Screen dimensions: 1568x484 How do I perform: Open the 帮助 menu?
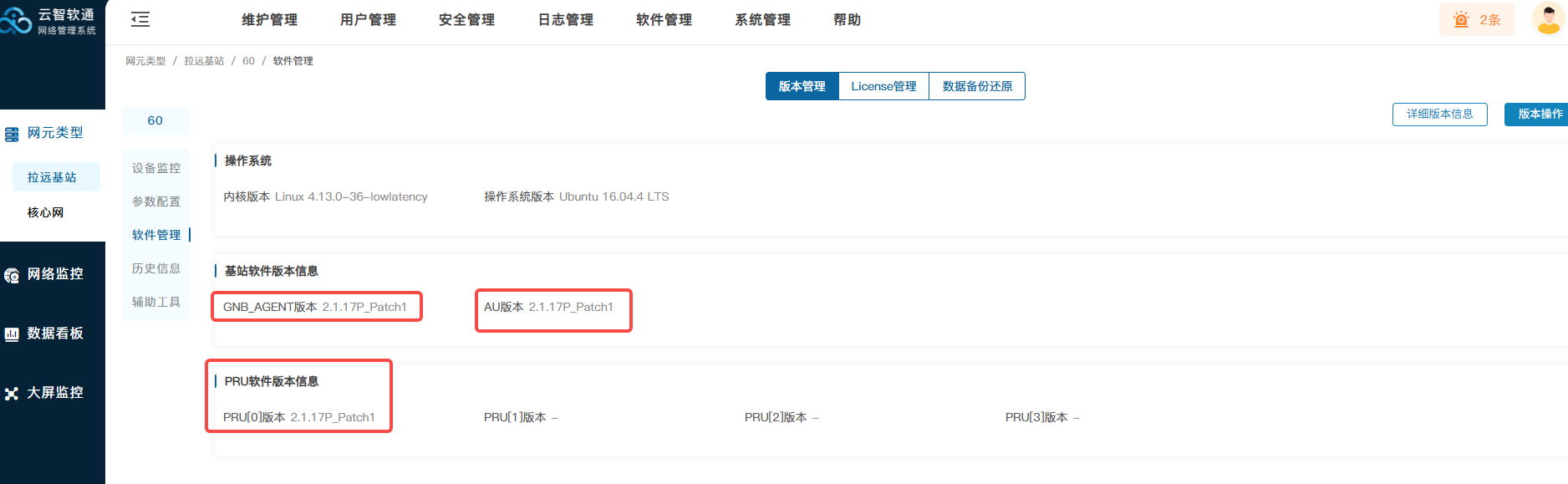pyautogui.click(x=847, y=20)
